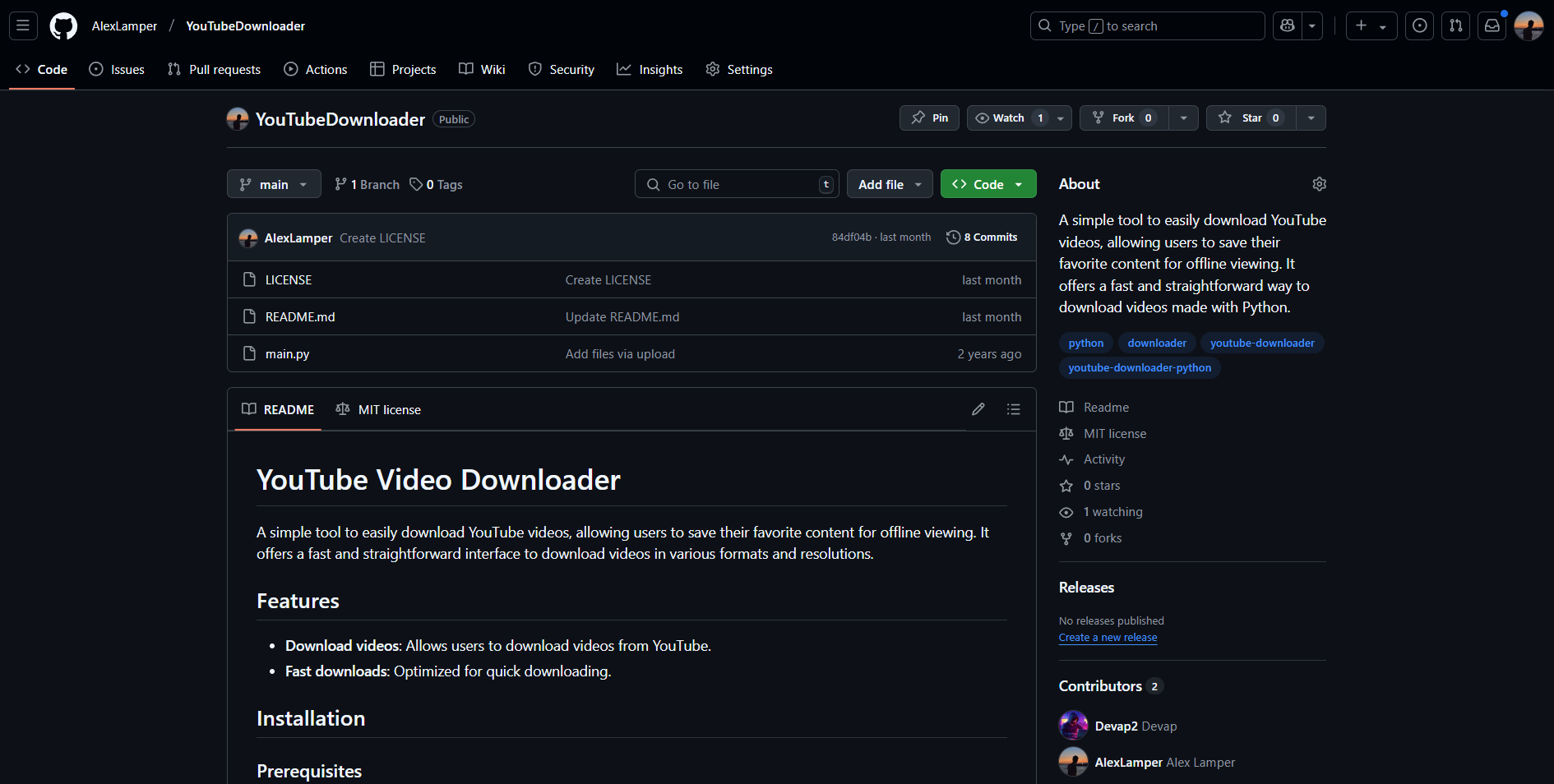Click Create a new release

pyautogui.click(x=1108, y=638)
